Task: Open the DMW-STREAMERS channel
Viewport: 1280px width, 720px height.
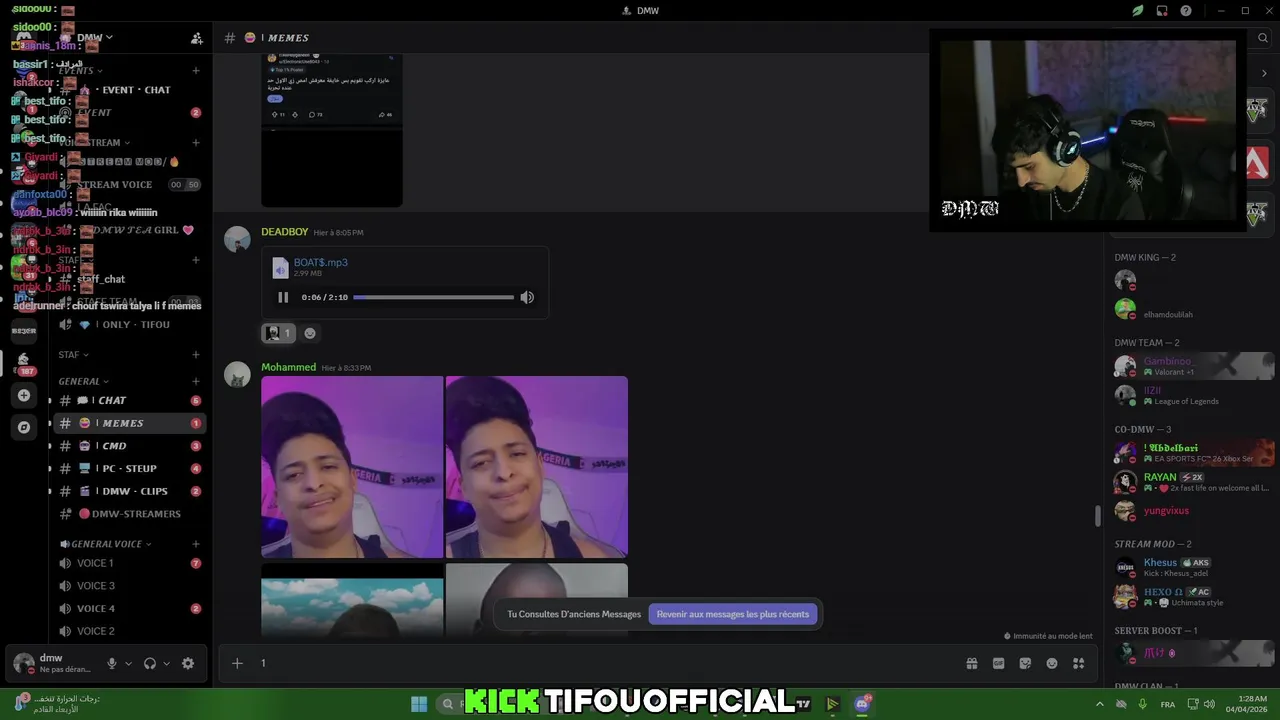Action: pos(129,514)
